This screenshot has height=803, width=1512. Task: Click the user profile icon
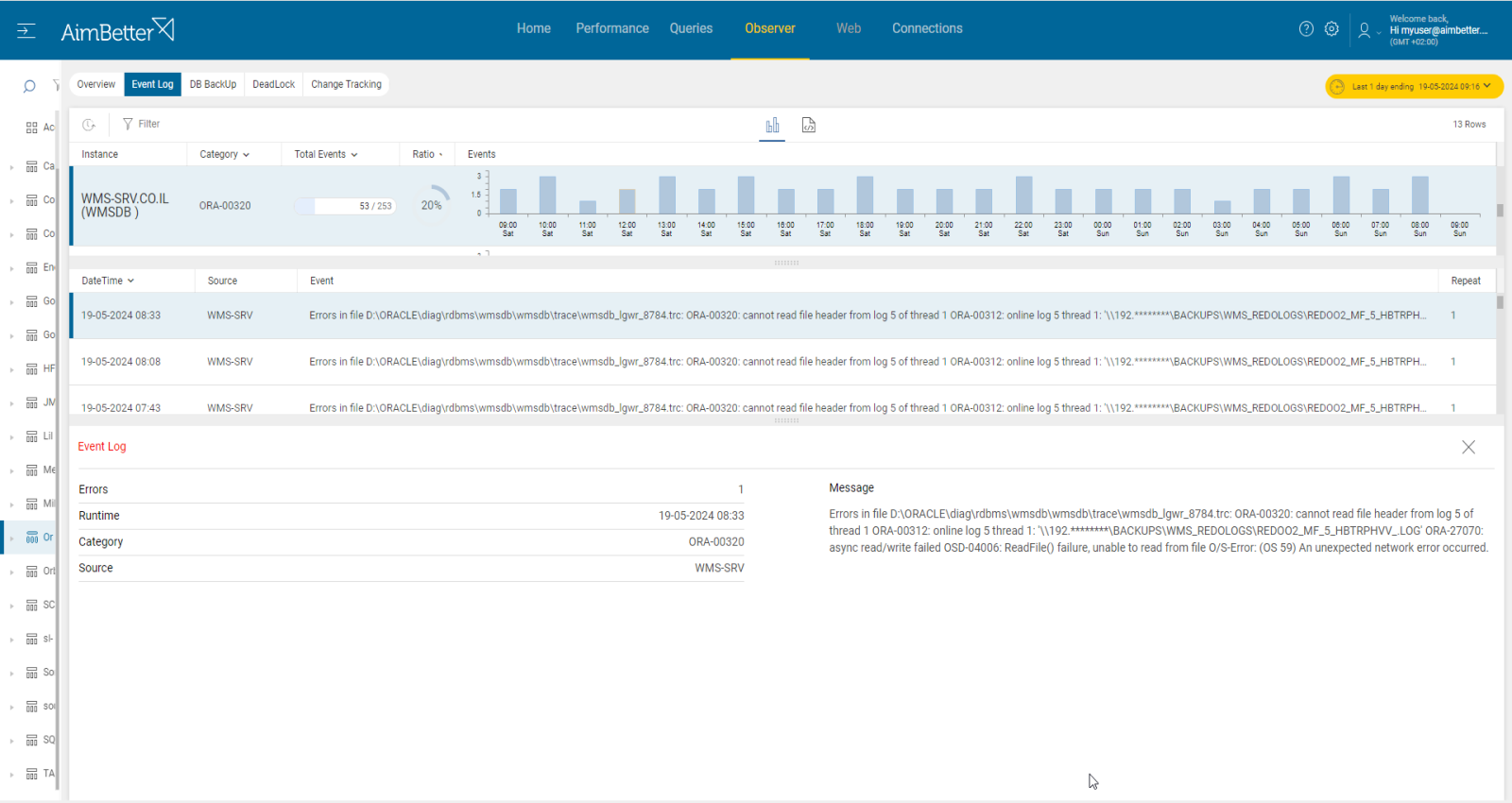(x=1364, y=30)
